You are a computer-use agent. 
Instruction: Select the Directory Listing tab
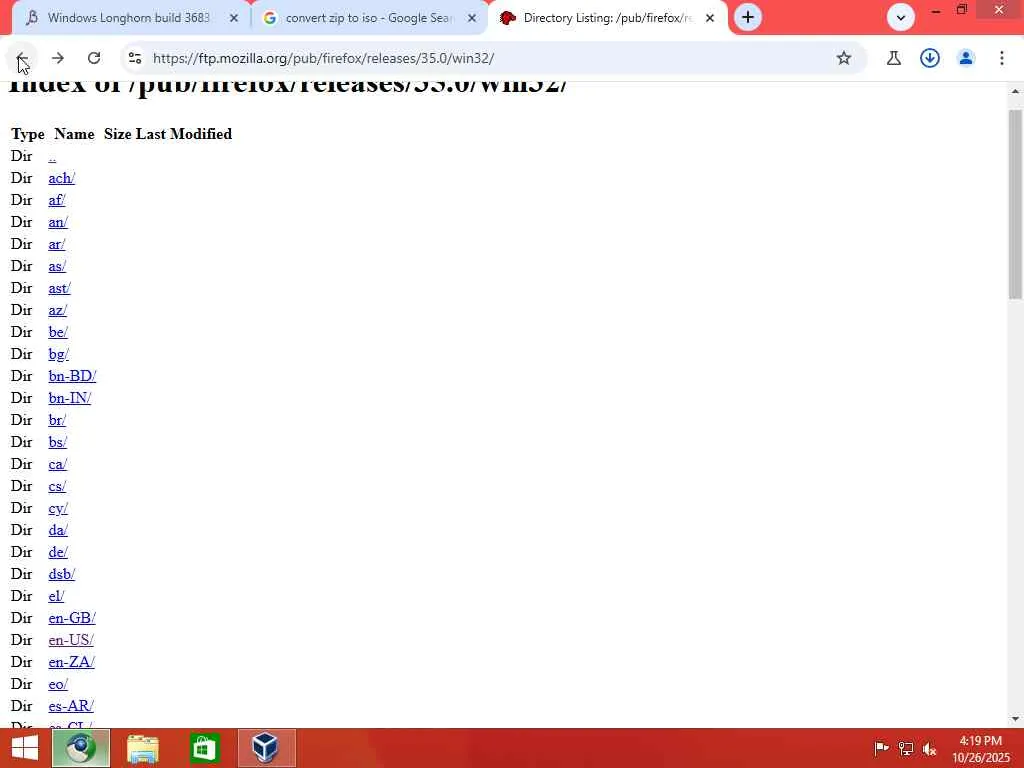point(607,18)
